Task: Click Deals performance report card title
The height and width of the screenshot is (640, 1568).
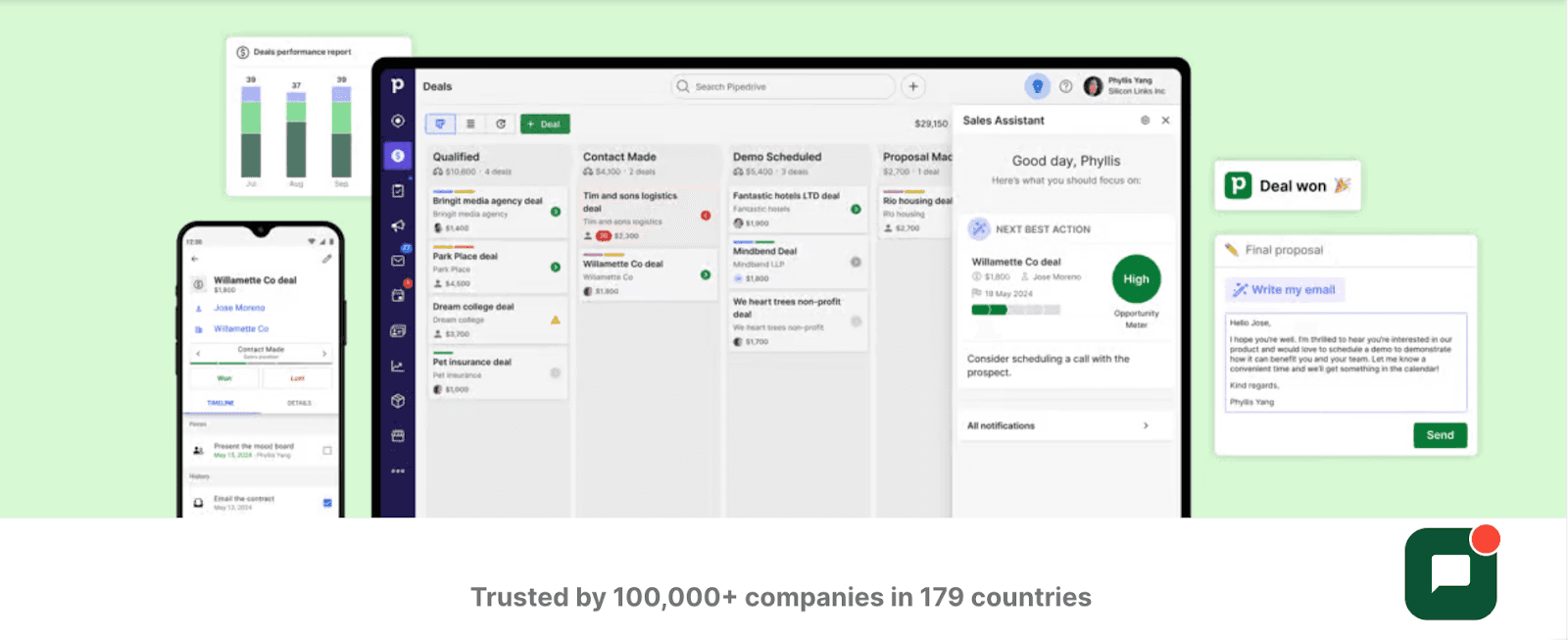Action: 302,52
